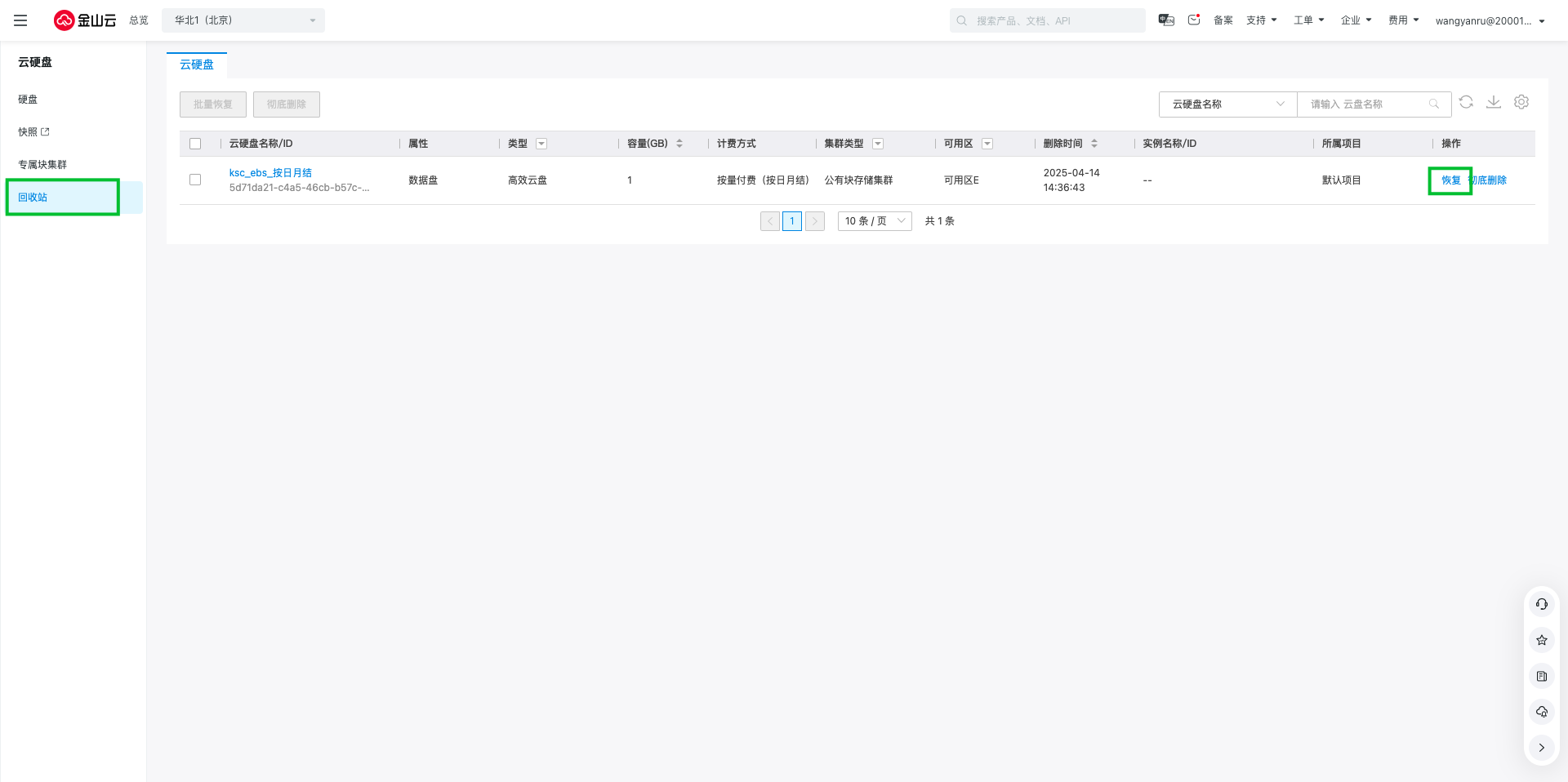Open the wangyanru account dropdown
This screenshot has width=1568, height=782.
(1490, 20)
